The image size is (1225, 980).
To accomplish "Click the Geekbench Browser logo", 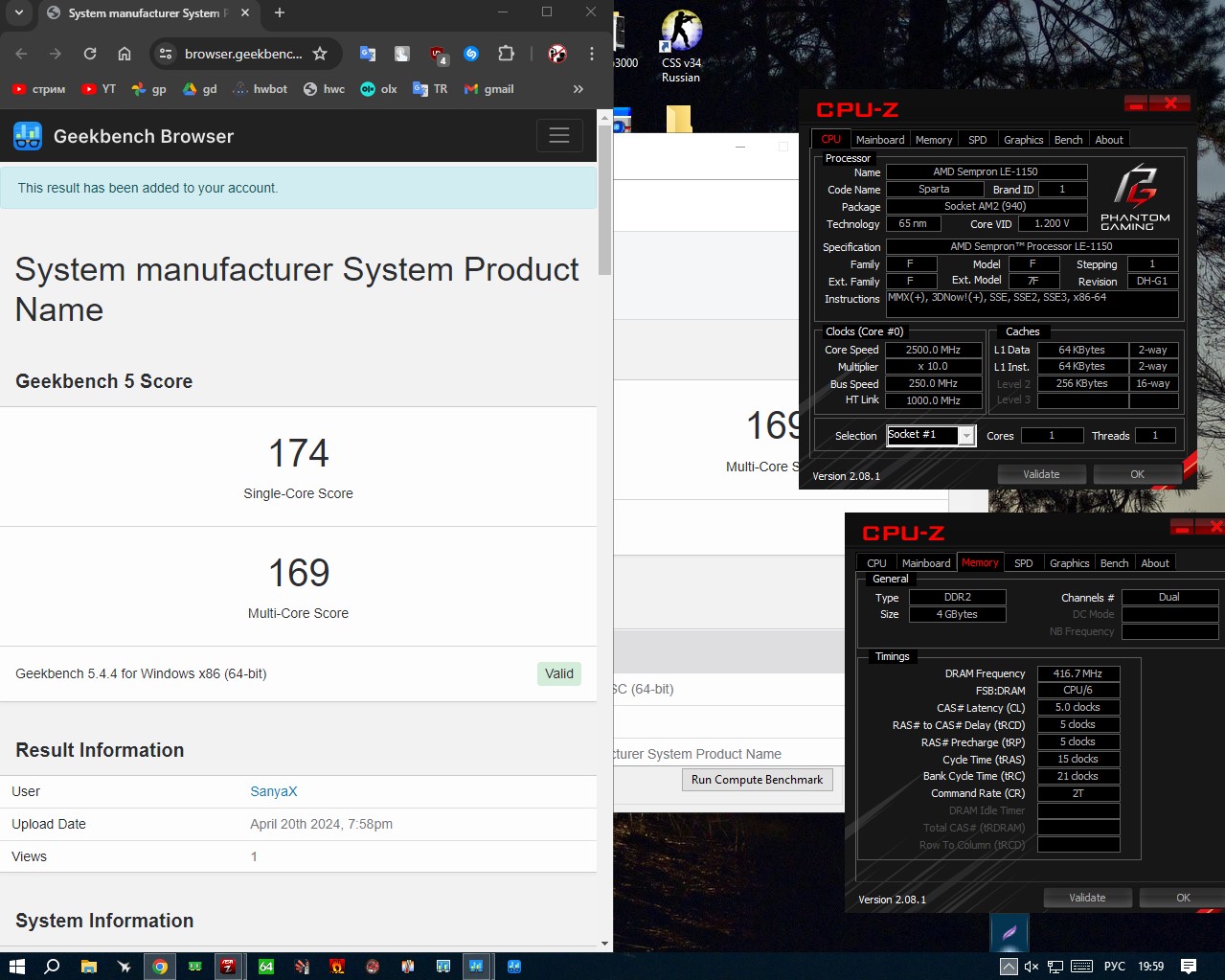I will (28, 136).
